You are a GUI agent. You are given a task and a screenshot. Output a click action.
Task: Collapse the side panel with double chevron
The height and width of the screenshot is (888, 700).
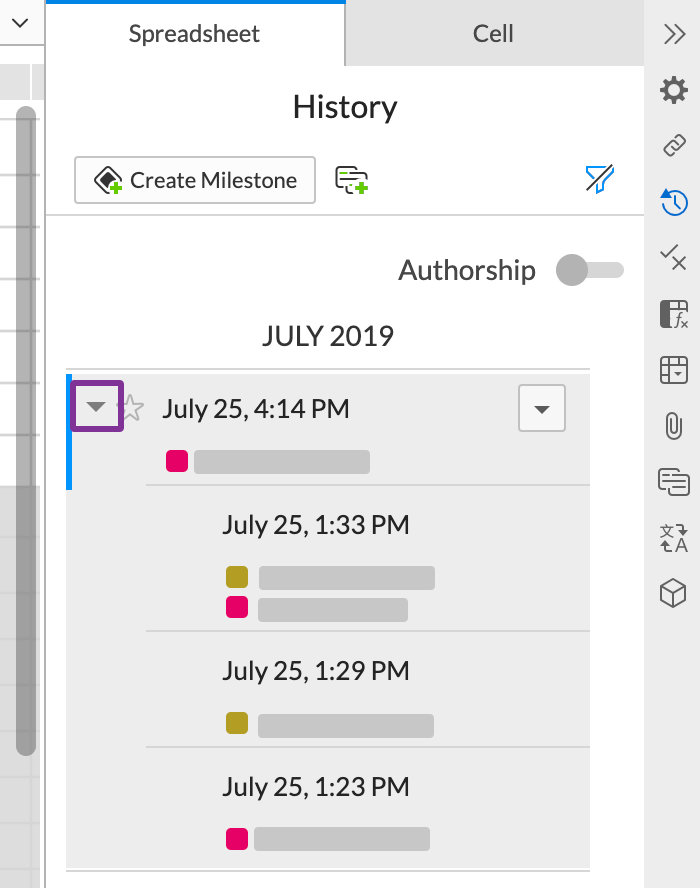(675, 34)
